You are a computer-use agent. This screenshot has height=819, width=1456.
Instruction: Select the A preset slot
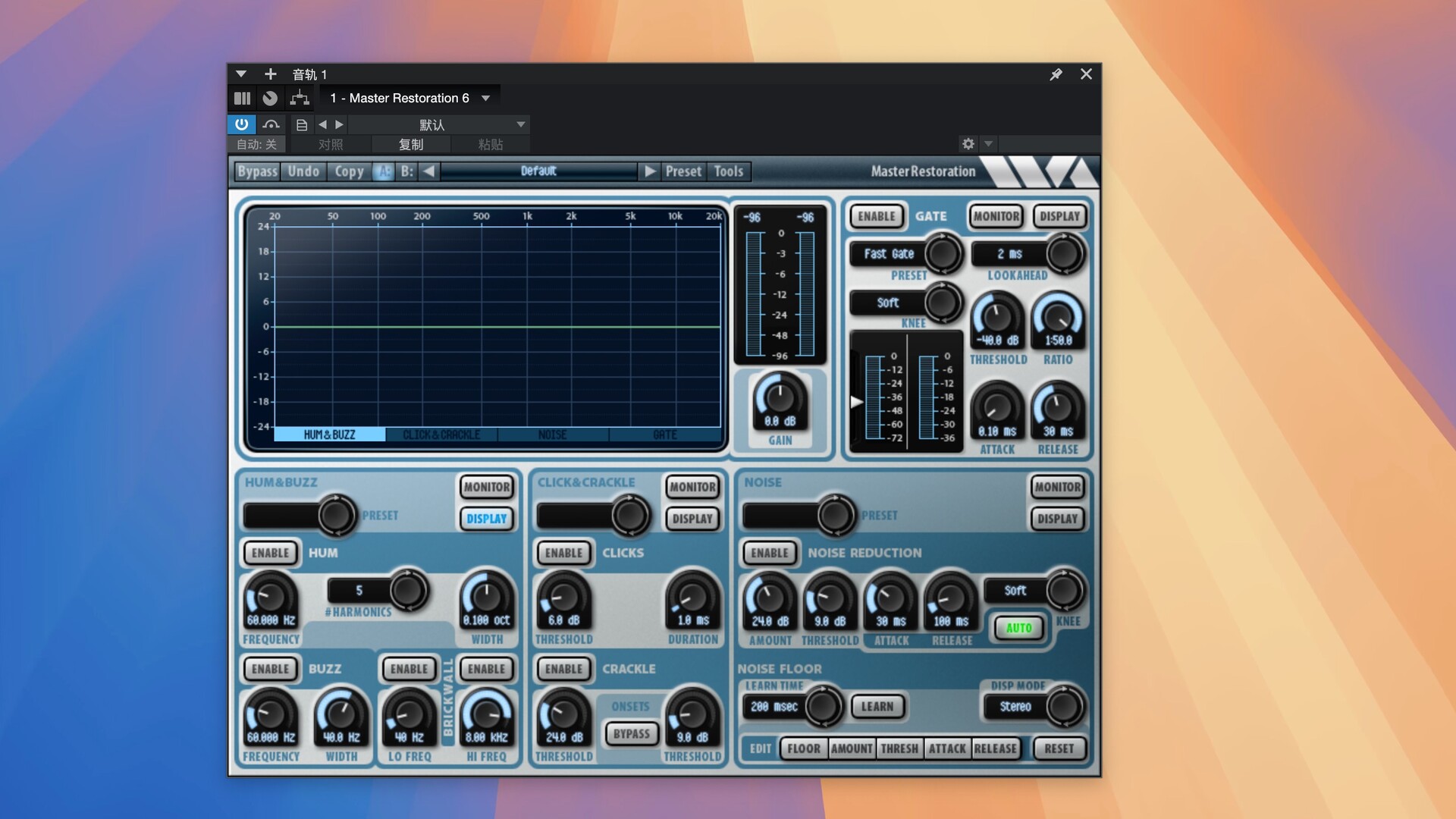click(x=384, y=171)
